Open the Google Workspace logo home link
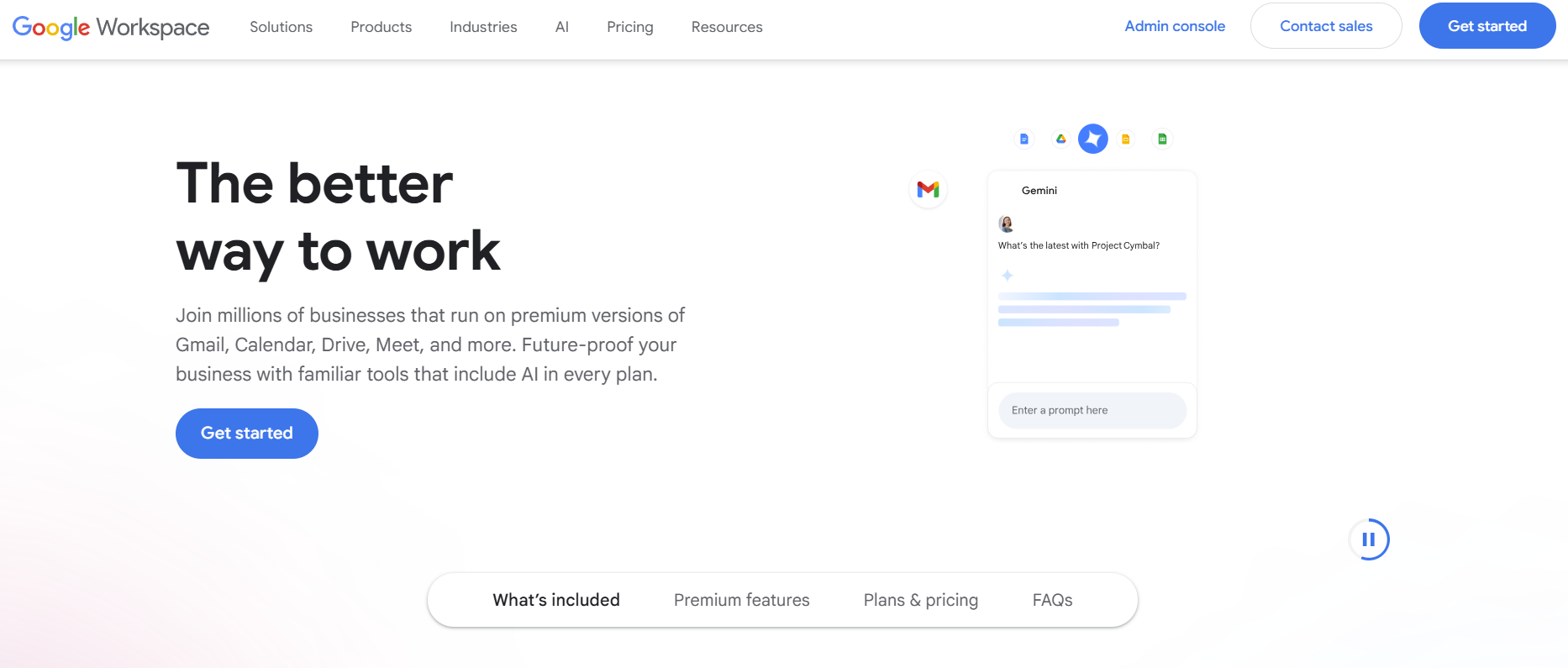This screenshot has width=1568, height=668. [111, 27]
